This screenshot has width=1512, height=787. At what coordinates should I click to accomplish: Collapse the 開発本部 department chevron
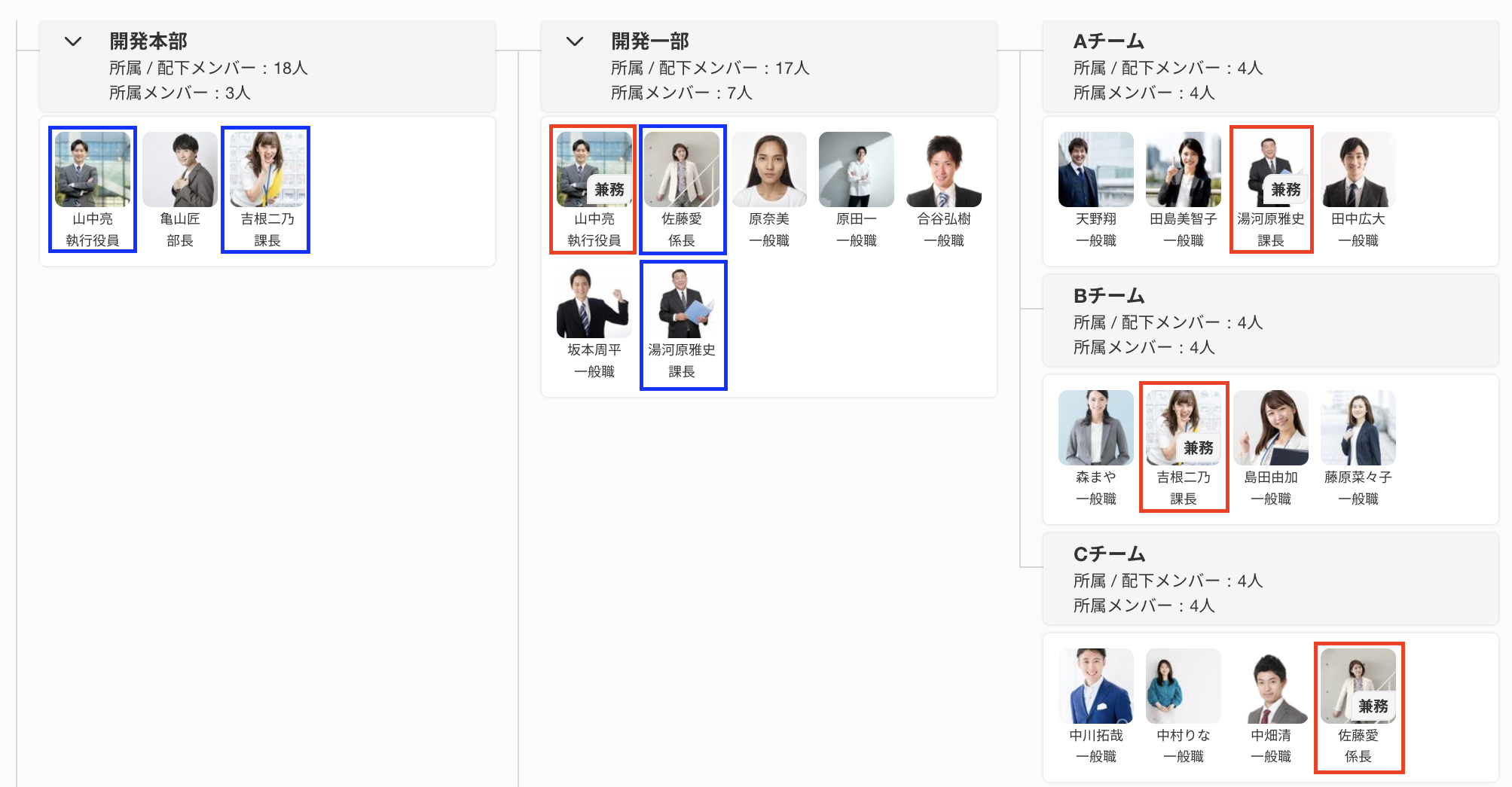73,41
